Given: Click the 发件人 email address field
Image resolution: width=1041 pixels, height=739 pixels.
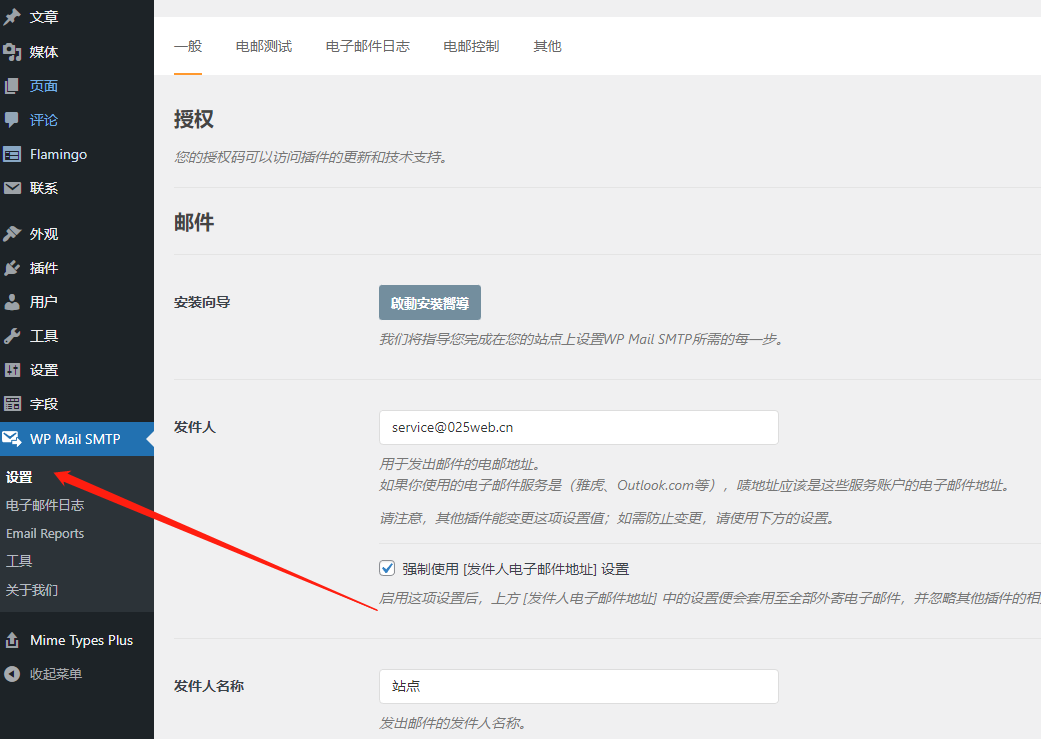Looking at the screenshot, I should [578, 427].
